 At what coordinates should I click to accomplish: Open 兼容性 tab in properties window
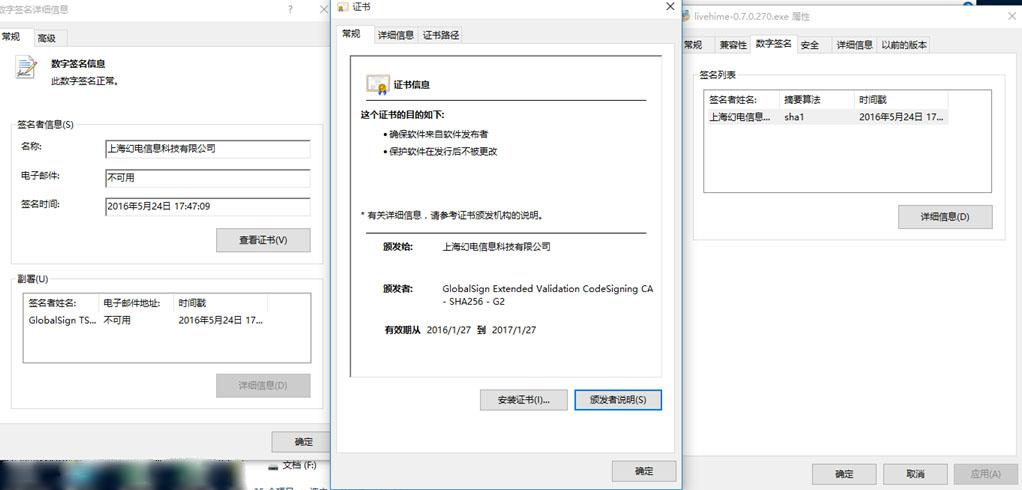tap(733, 45)
